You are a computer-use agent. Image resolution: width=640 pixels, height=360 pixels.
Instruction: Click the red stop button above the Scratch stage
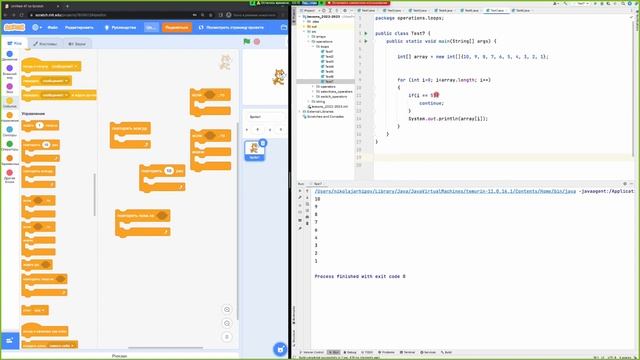[257, 41]
